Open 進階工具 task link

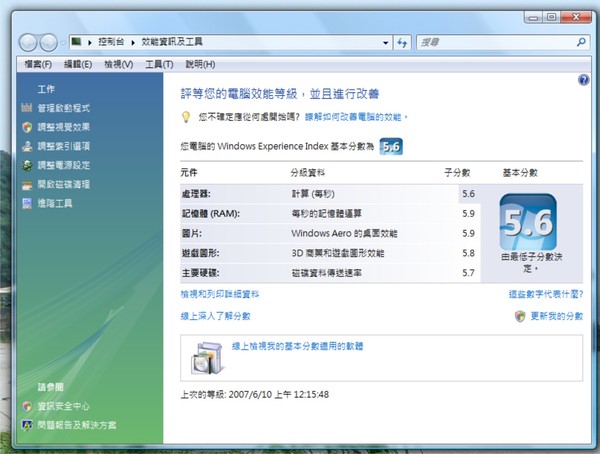click(55, 203)
